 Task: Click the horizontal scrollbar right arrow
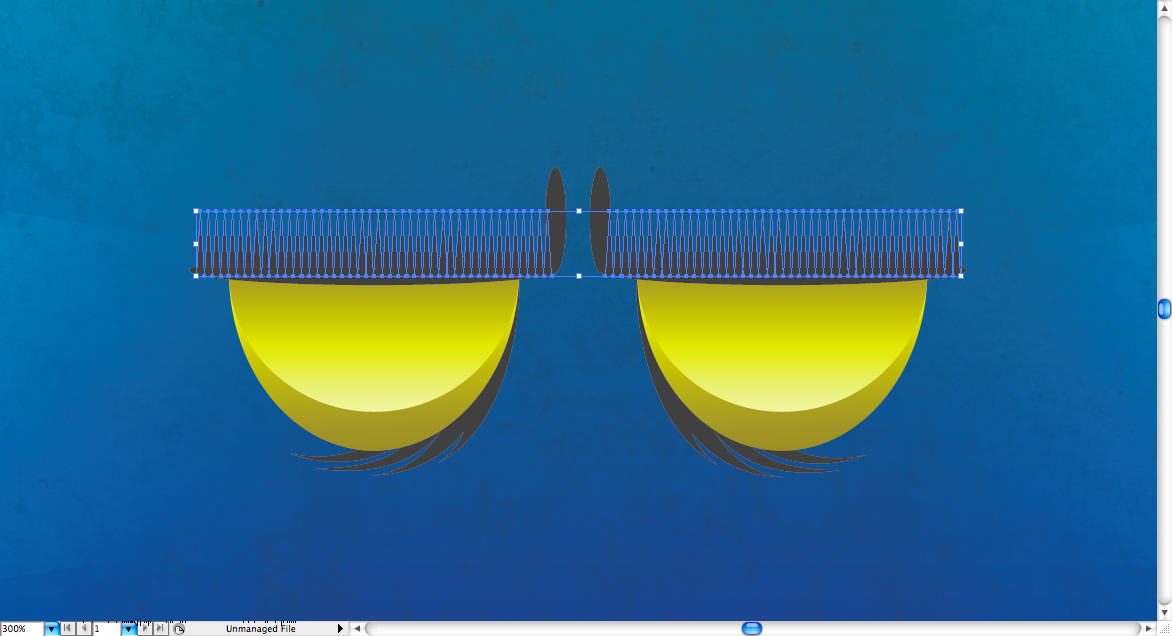pyautogui.click(x=1149, y=629)
